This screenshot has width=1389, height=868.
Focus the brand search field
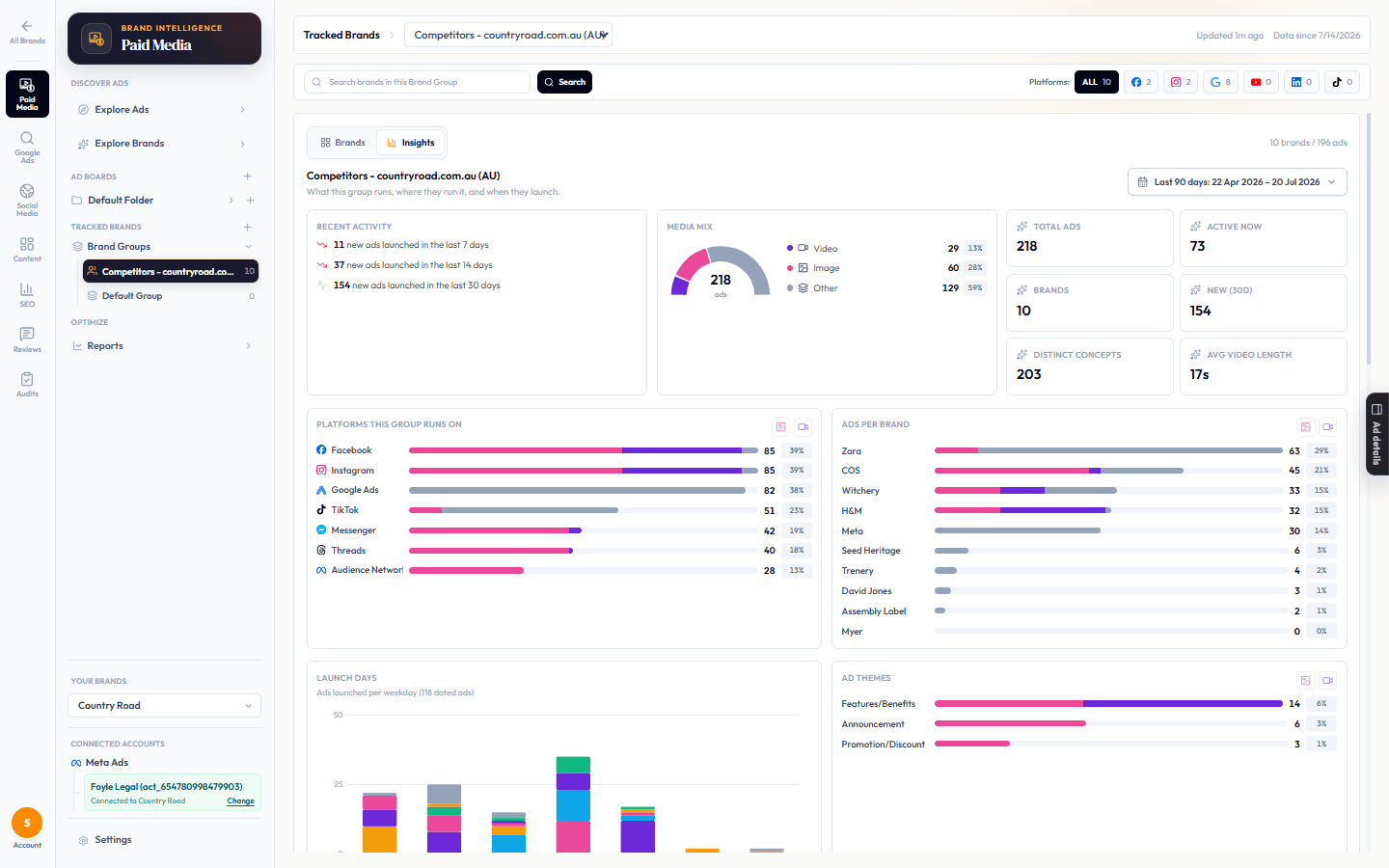point(418,82)
